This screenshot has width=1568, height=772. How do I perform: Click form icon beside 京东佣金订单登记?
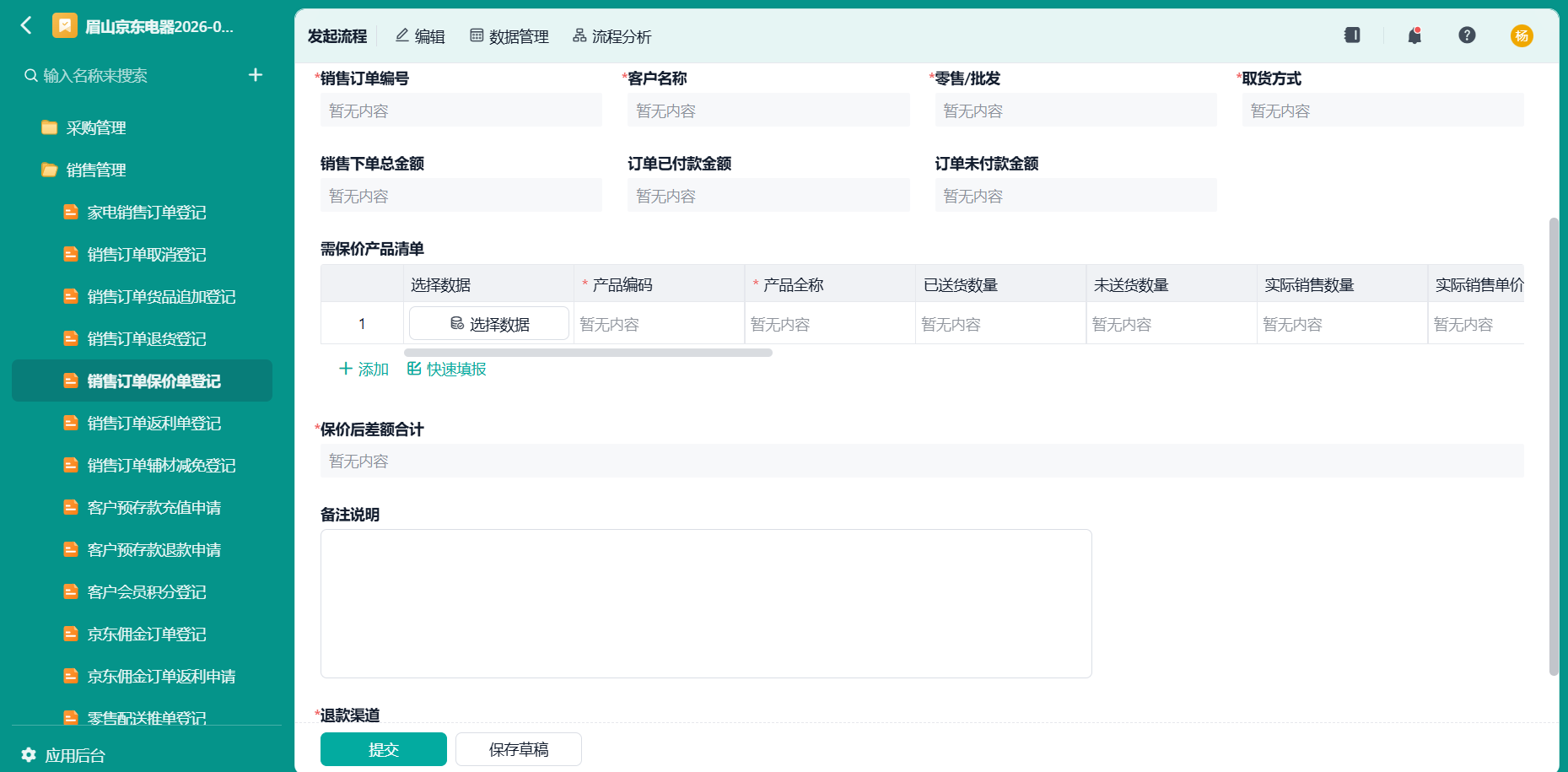[x=71, y=634]
